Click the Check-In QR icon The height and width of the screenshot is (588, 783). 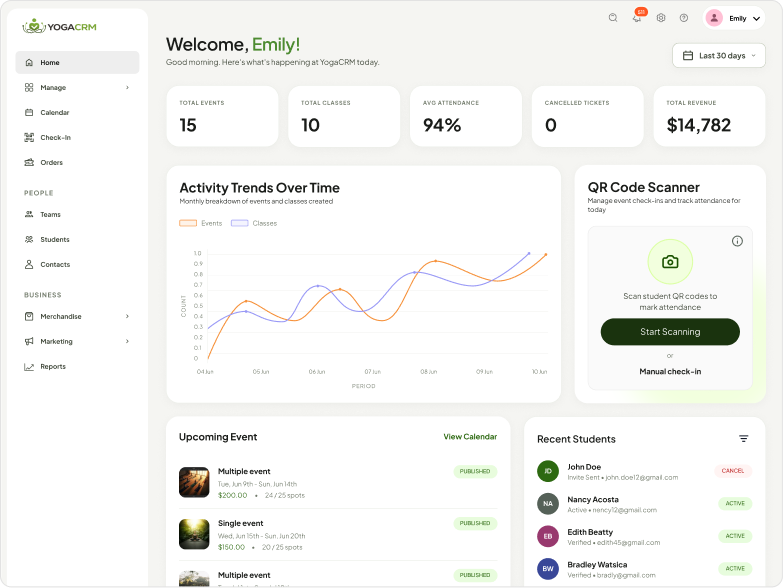(29, 137)
